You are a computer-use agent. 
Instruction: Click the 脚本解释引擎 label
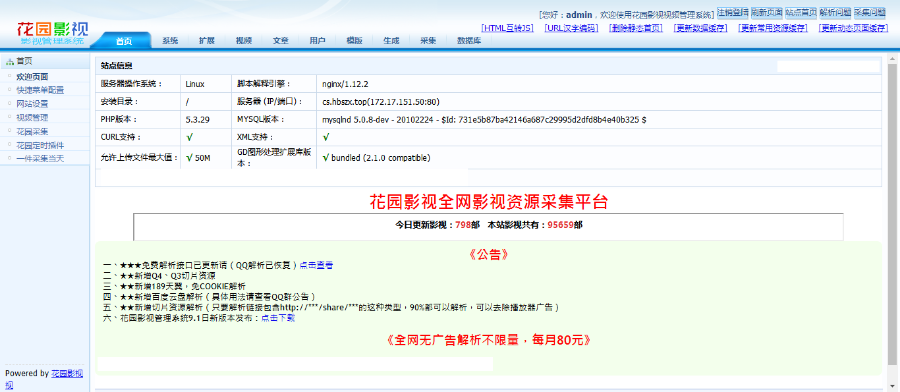[x=265, y=84]
